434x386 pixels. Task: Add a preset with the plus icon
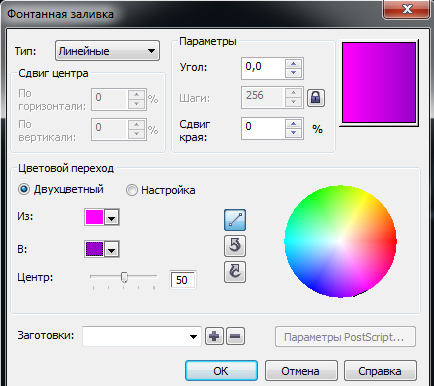coord(214,336)
